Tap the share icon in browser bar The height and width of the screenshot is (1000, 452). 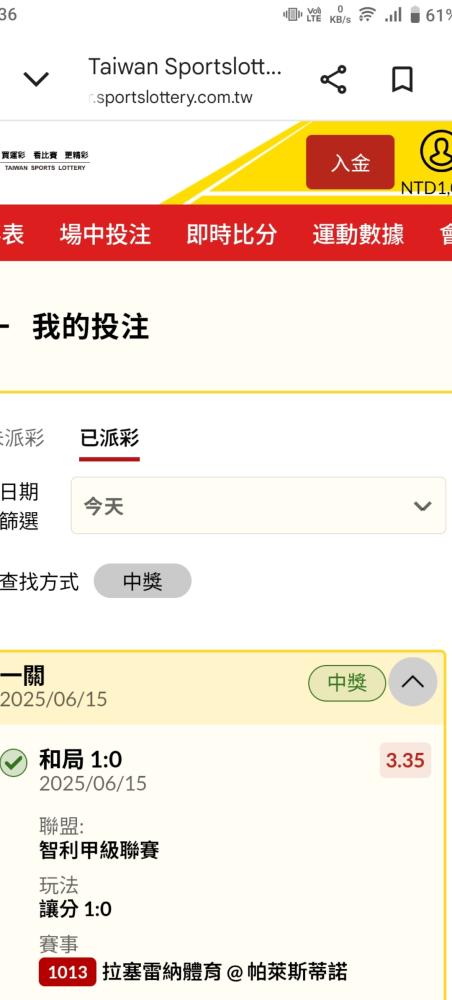(x=333, y=80)
